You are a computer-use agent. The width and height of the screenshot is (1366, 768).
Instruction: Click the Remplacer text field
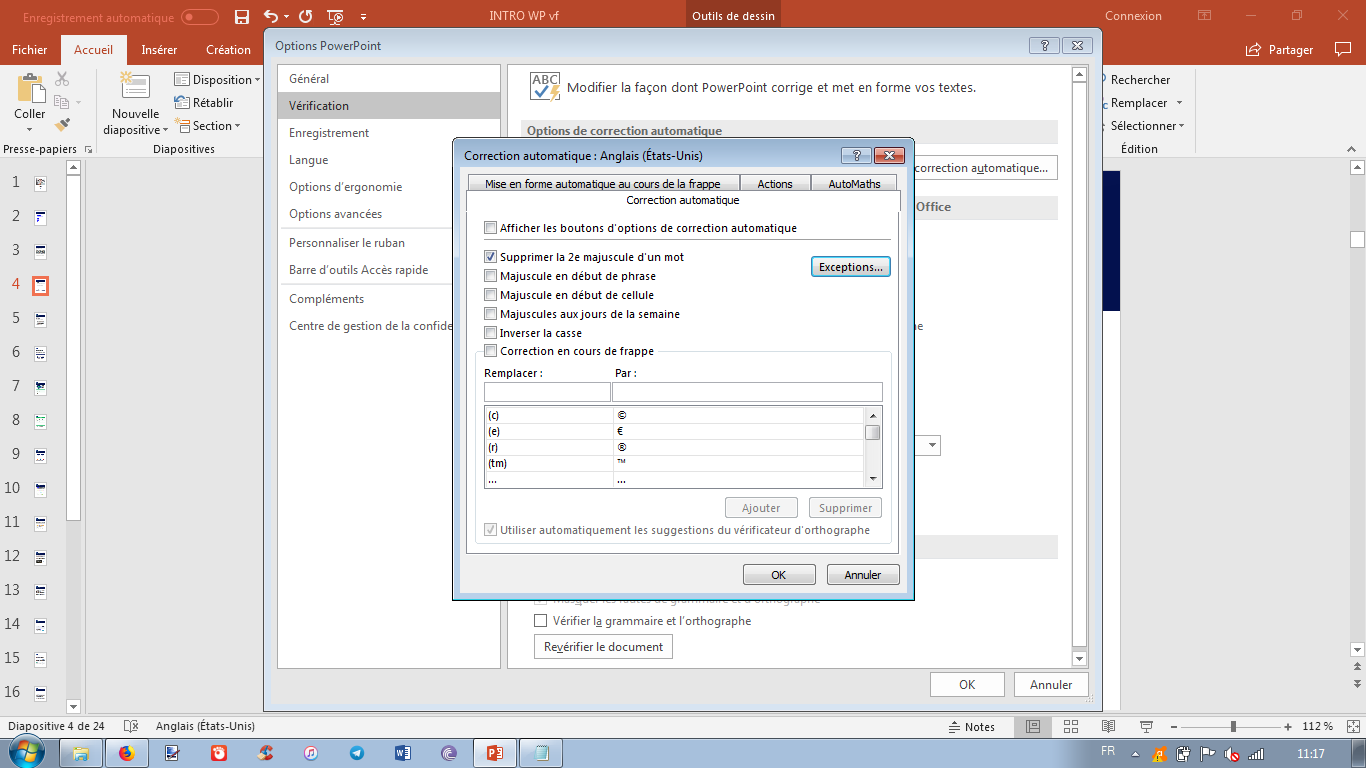click(547, 391)
